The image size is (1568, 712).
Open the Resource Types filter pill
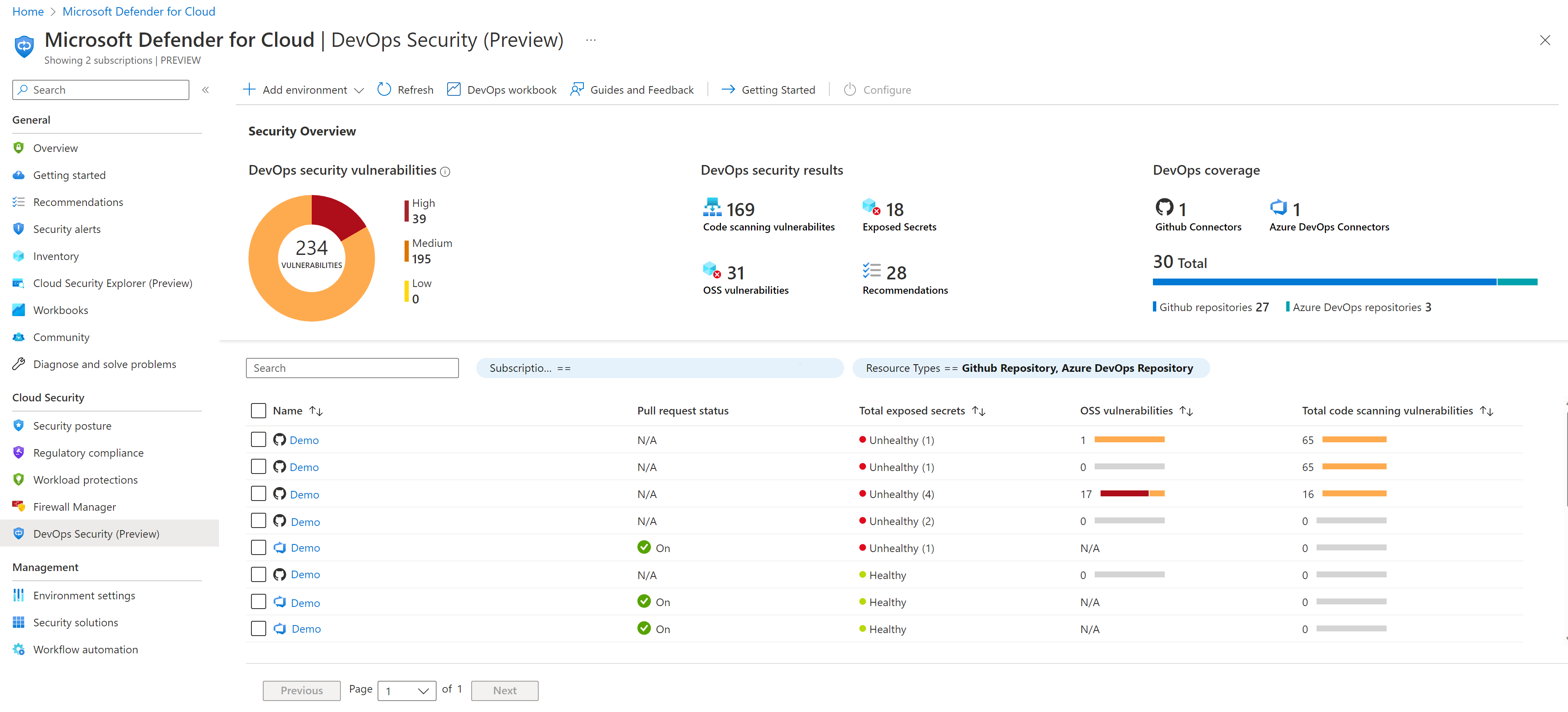click(x=1031, y=368)
